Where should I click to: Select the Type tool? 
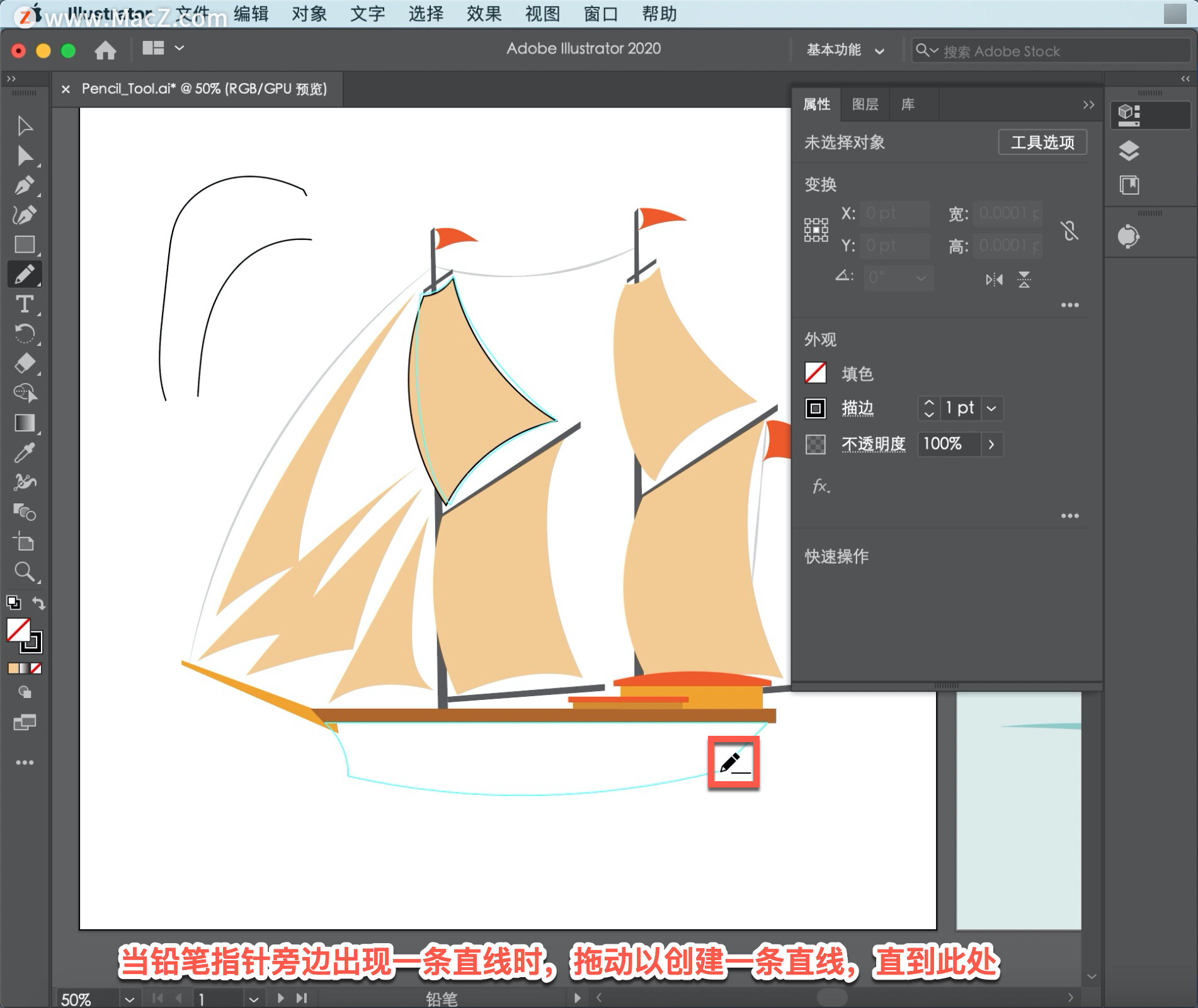point(25,304)
